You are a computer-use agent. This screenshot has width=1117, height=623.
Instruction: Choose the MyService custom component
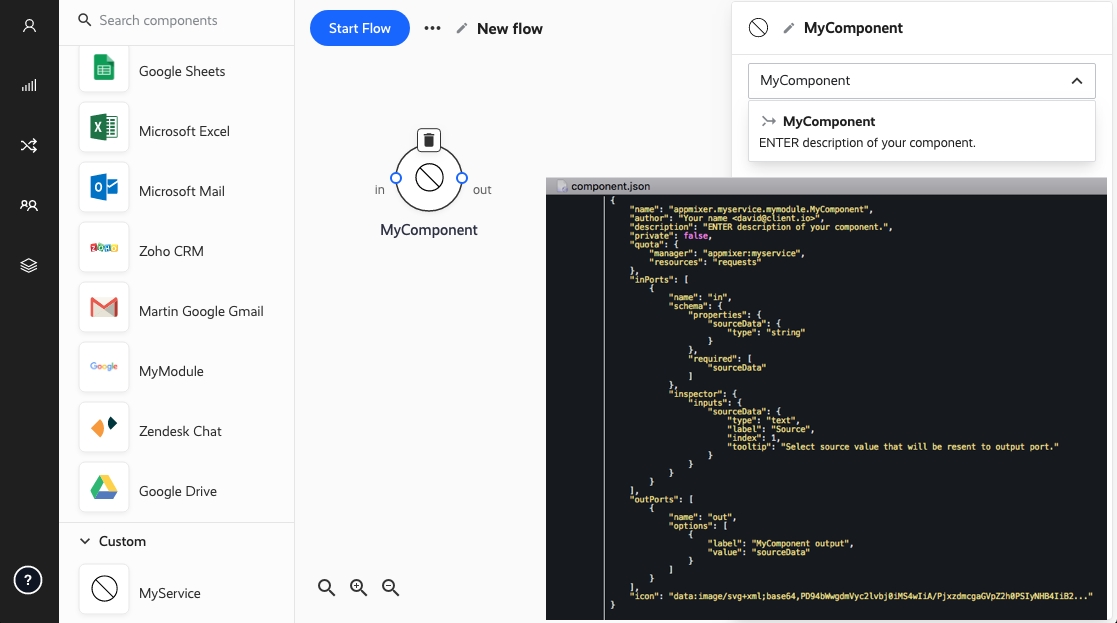coord(169,593)
